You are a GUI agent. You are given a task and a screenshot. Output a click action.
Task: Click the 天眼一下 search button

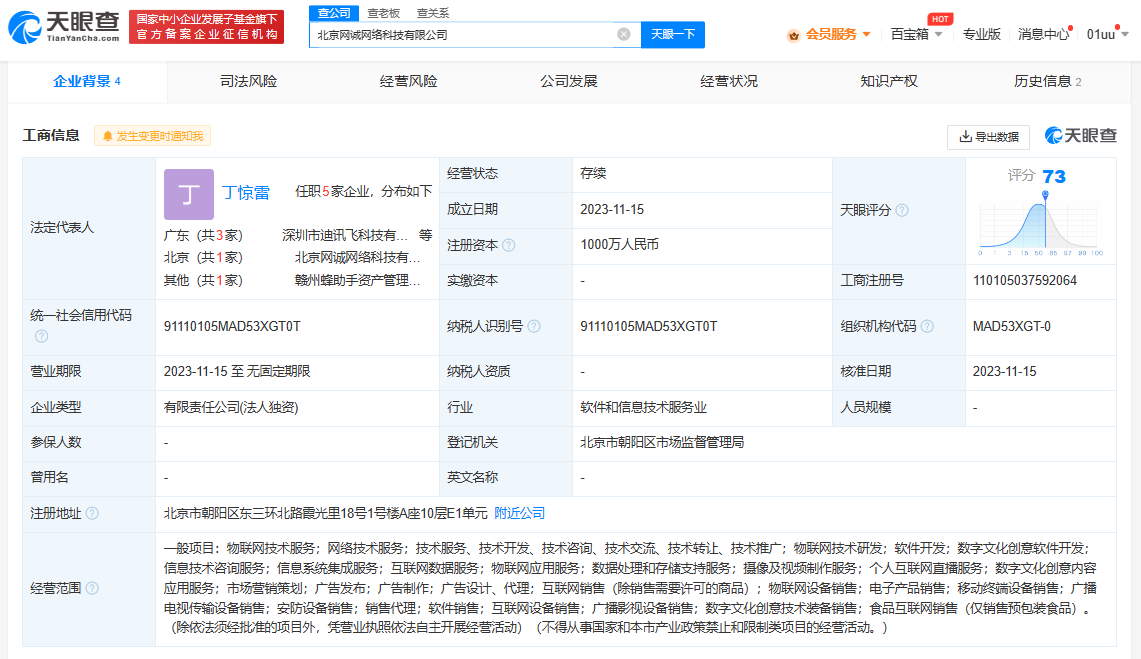coord(672,34)
